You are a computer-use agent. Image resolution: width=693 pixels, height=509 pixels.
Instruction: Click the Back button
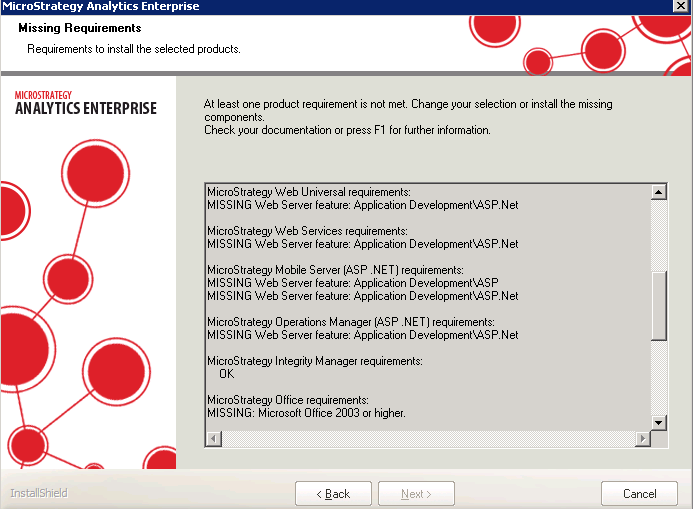tap(333, 494)
